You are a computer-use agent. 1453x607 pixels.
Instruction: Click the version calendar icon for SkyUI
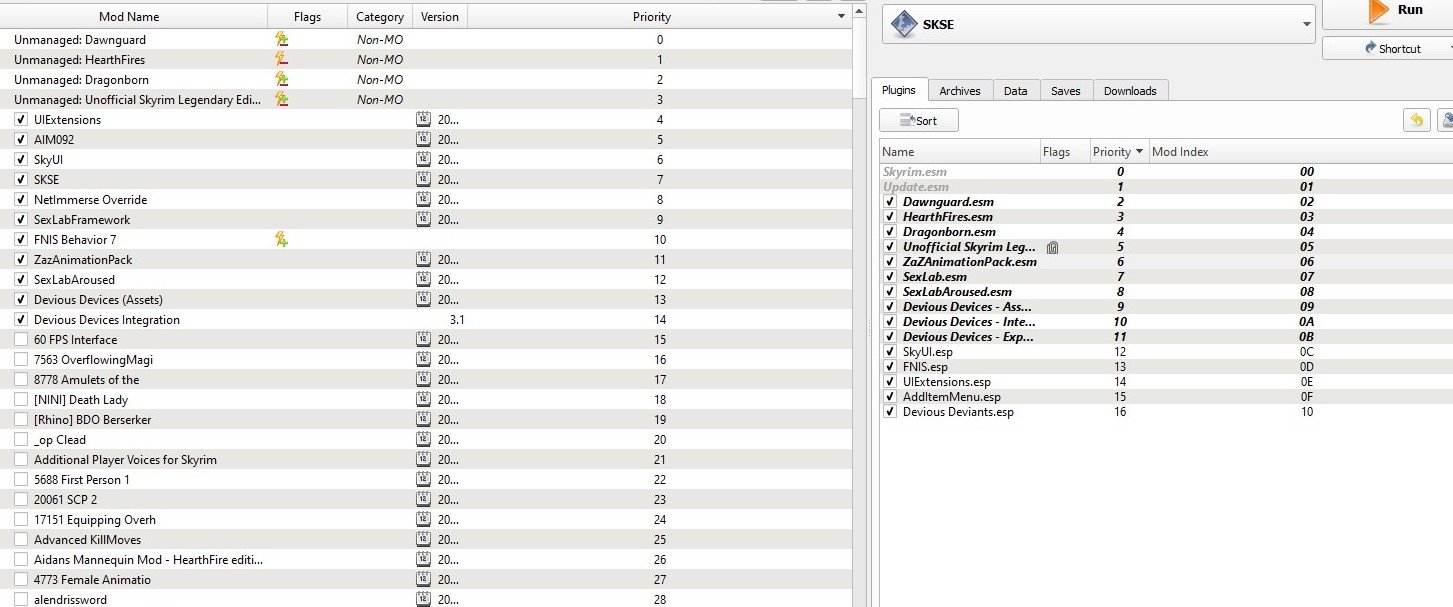(423, 159)
